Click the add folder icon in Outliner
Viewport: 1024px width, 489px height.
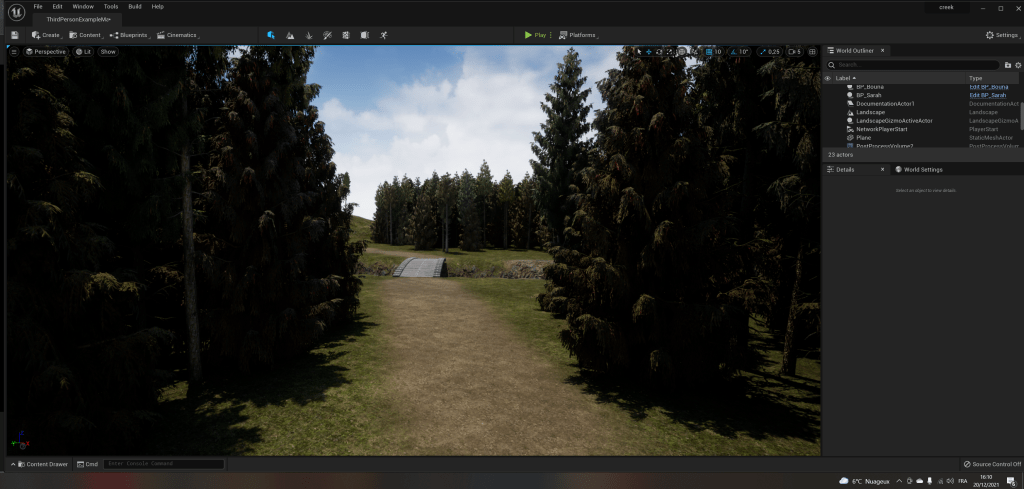pyautogui.click(x=1007, y=64)
